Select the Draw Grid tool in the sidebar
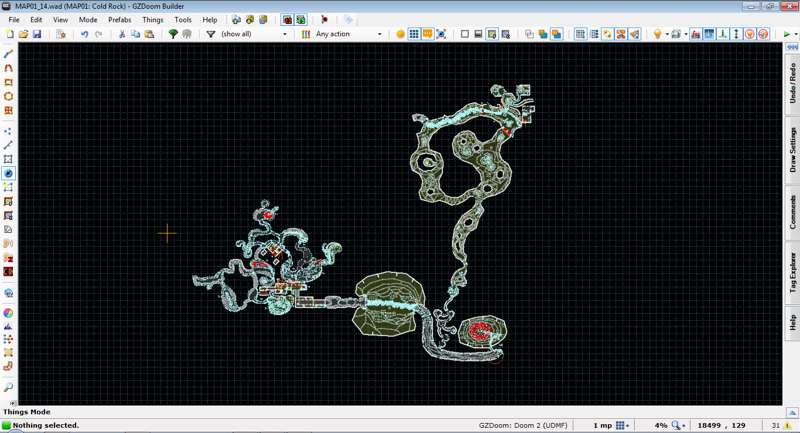Image resolution: width=800 pixels, height=433 pixels. [8, 110]
